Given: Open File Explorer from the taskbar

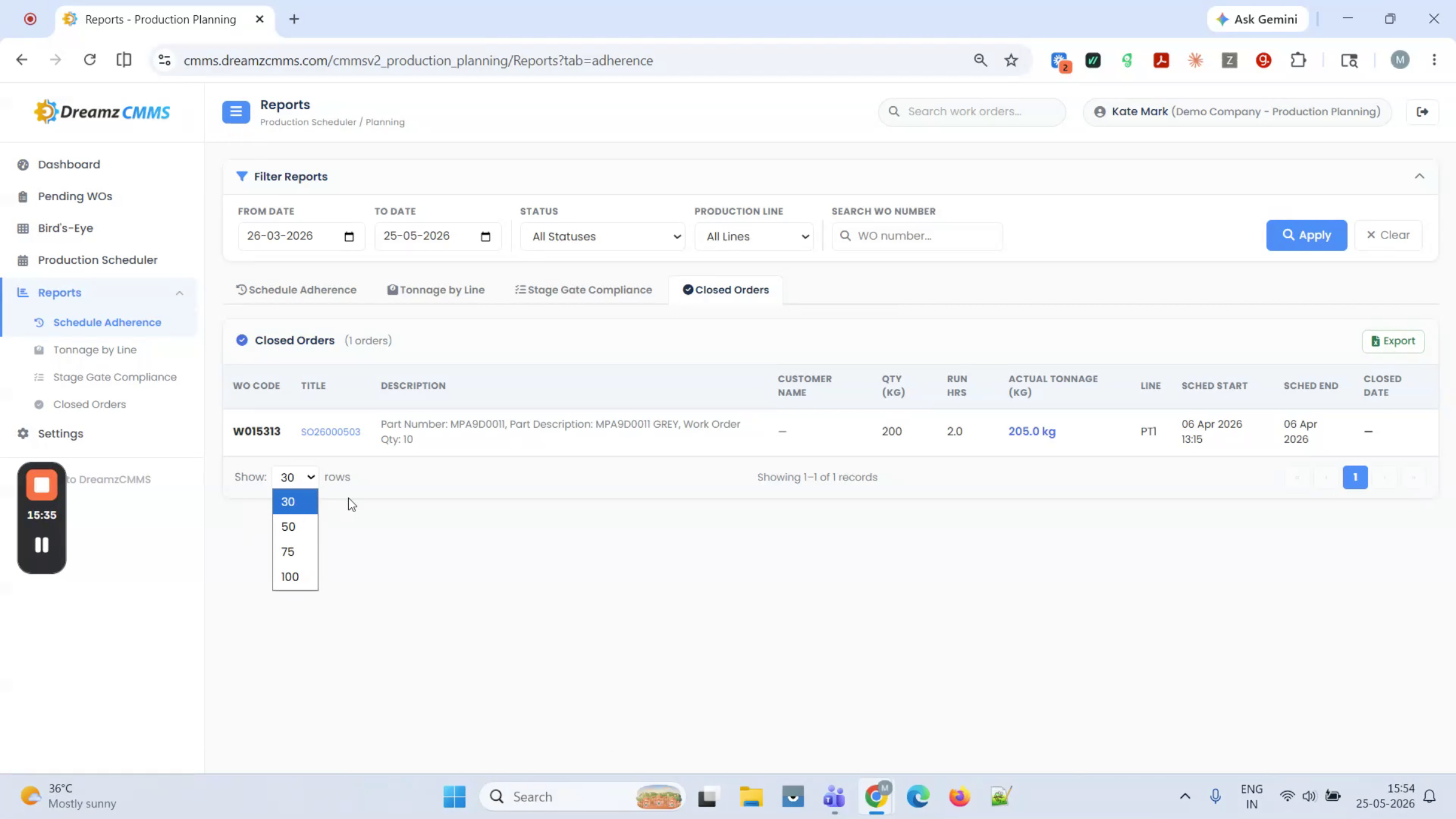Looking at the screenshot, I should click(751, 797).
